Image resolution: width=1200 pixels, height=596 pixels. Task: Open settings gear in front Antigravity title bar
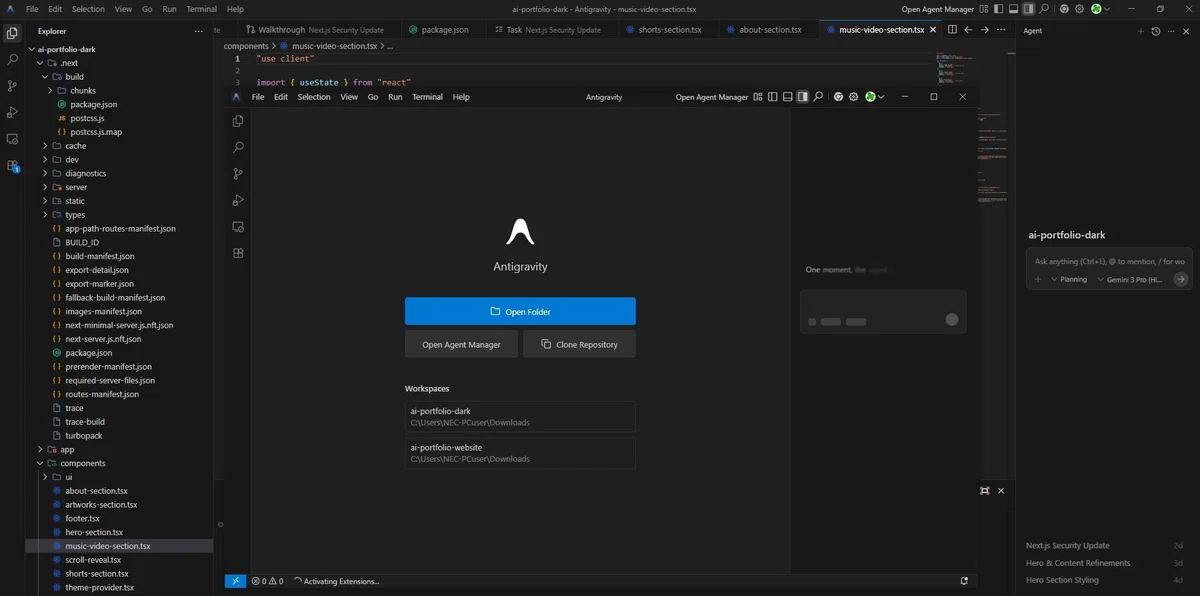853,97
